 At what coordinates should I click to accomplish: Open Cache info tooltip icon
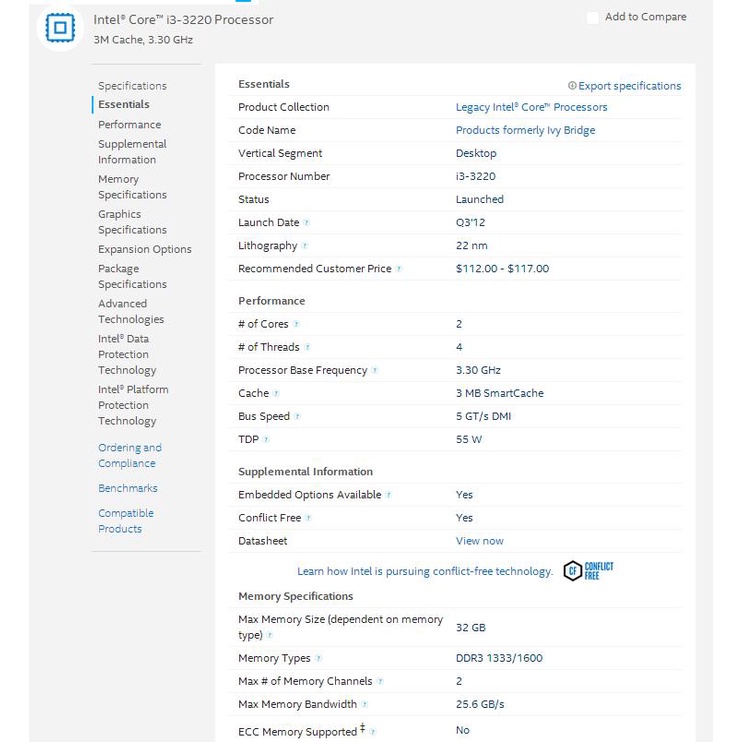pos(276,393)
